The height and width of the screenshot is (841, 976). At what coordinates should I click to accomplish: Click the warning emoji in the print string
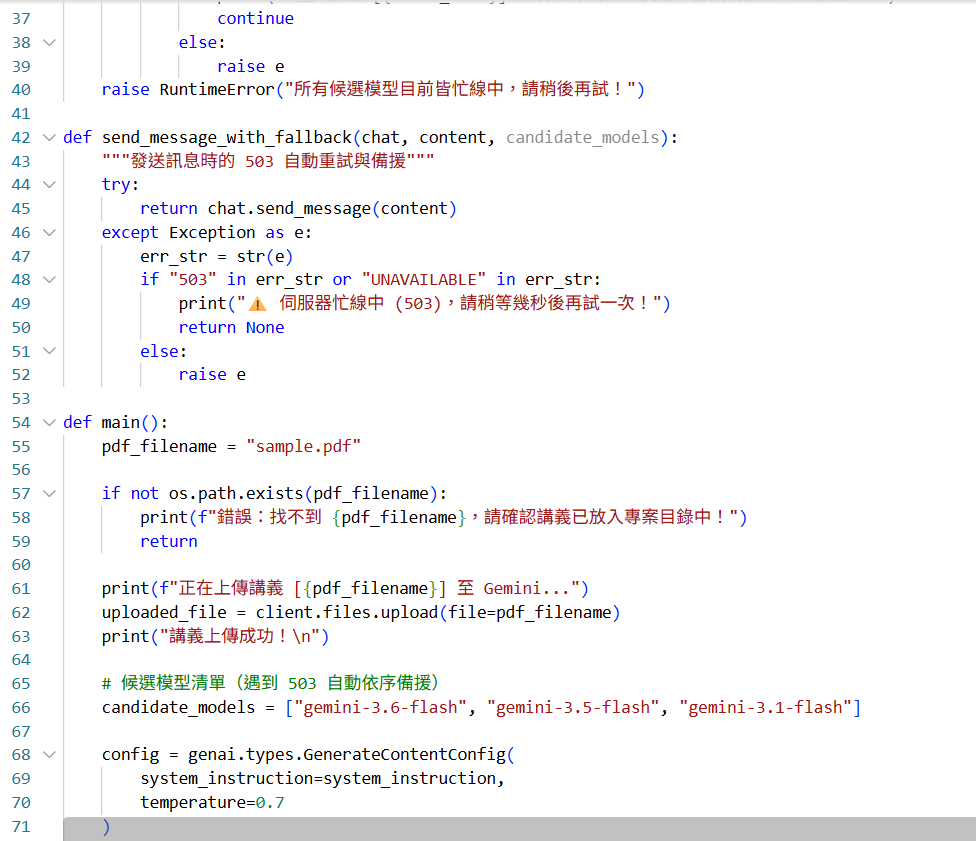258,304
